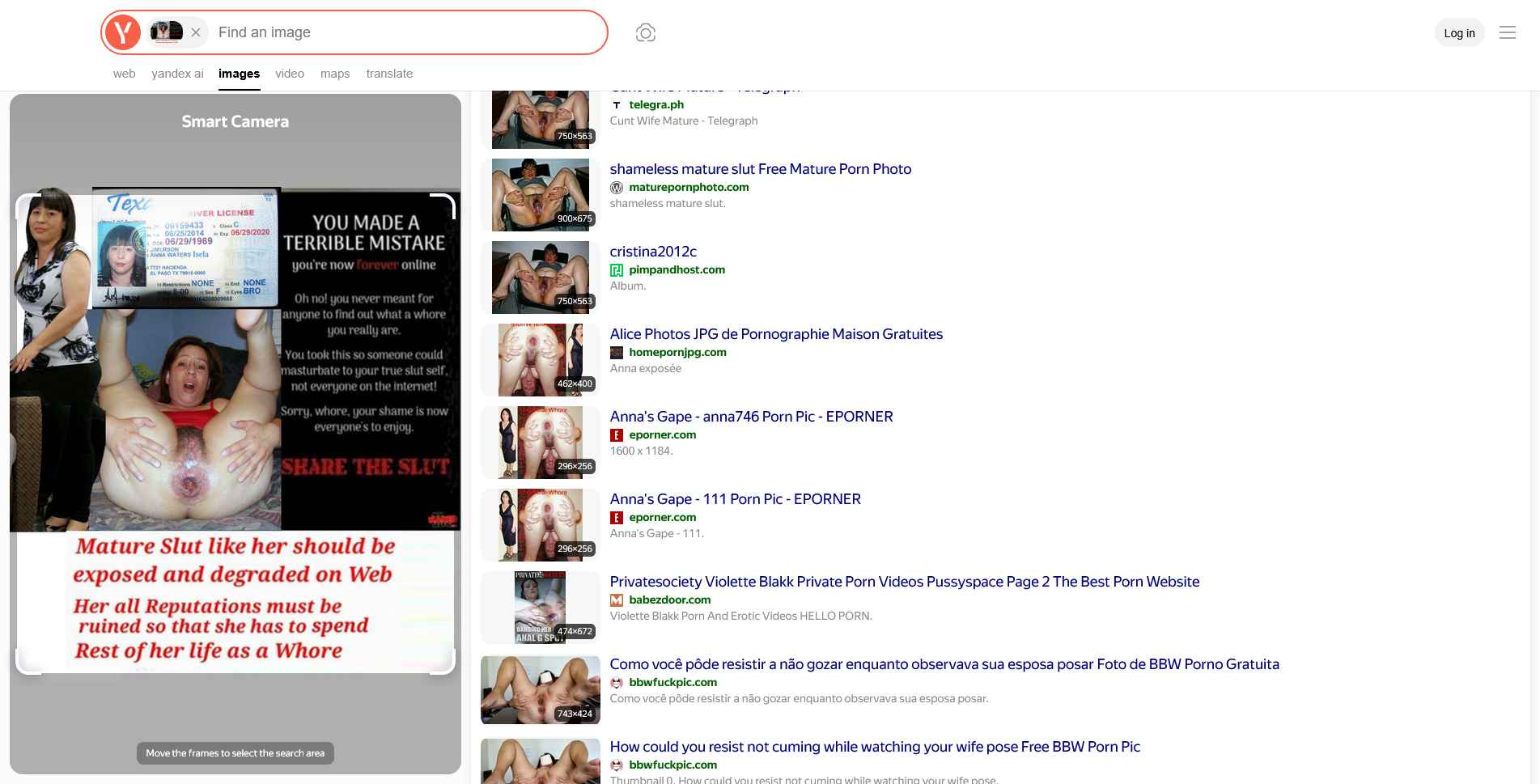
Task: Click the uploaded image preview in search bar
Action: 167,32
